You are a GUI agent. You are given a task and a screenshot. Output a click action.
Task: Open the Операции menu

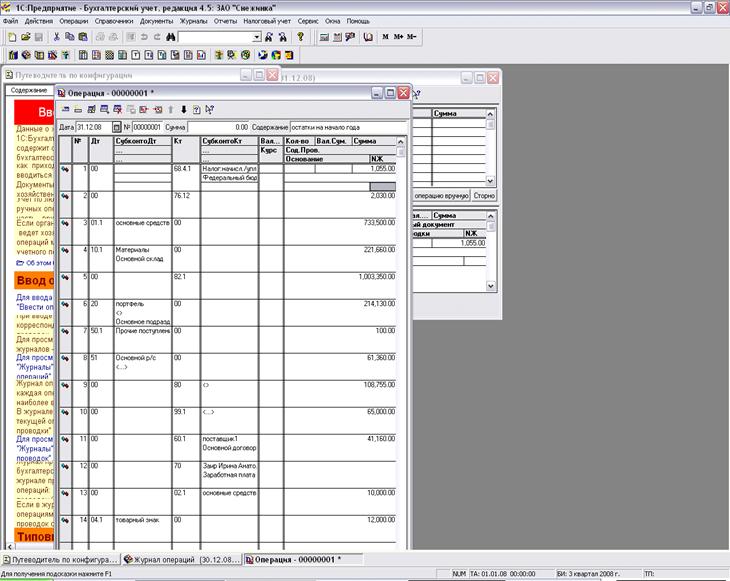click(x=74, y=21)
